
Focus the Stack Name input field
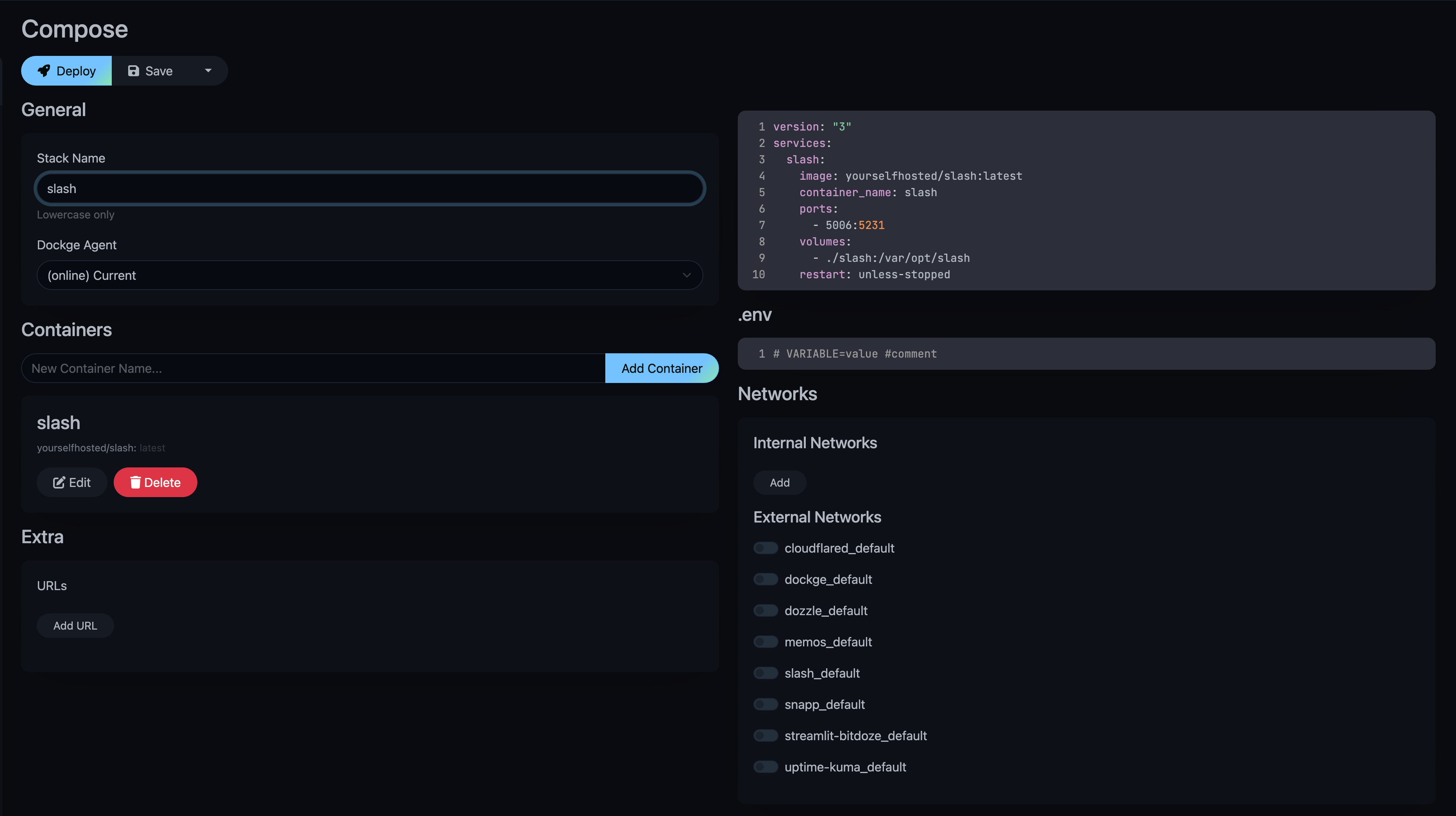click(x=369, y=189)
